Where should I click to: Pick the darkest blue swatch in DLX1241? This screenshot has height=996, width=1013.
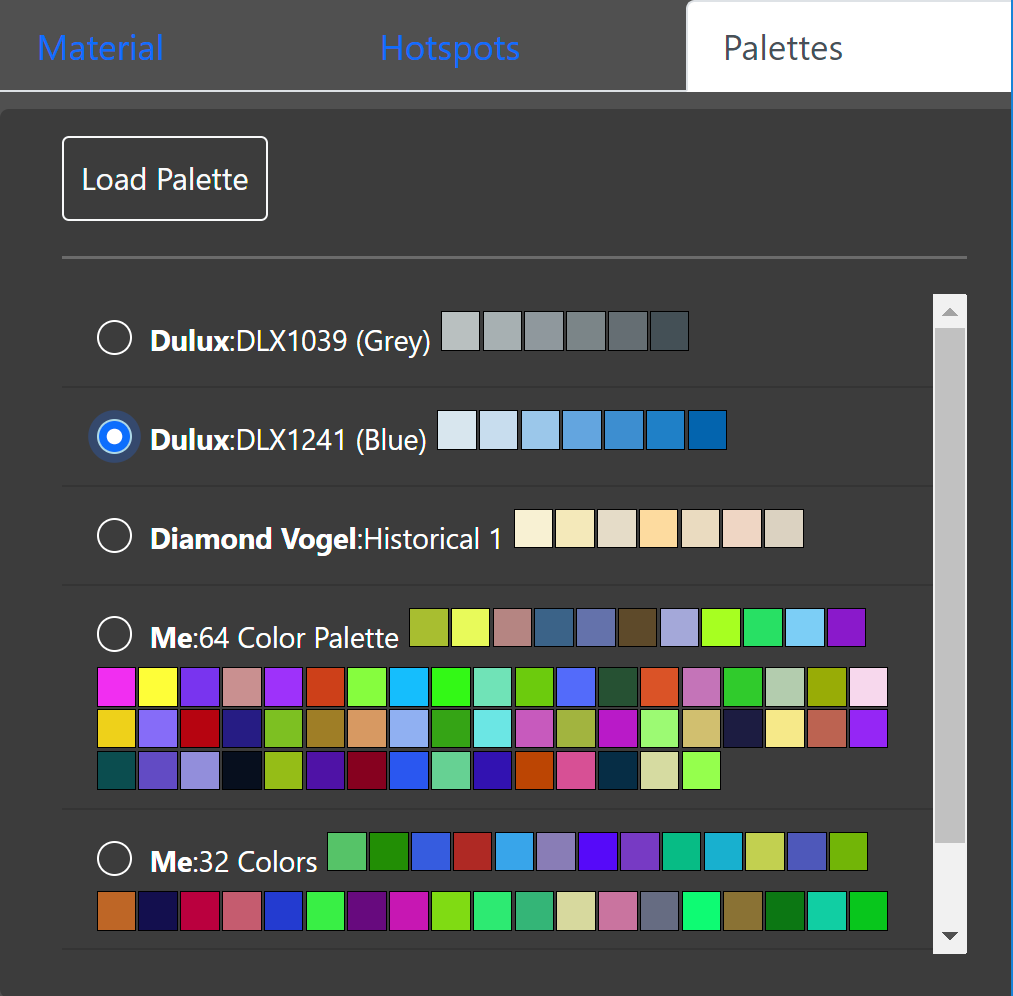[707, 430]
